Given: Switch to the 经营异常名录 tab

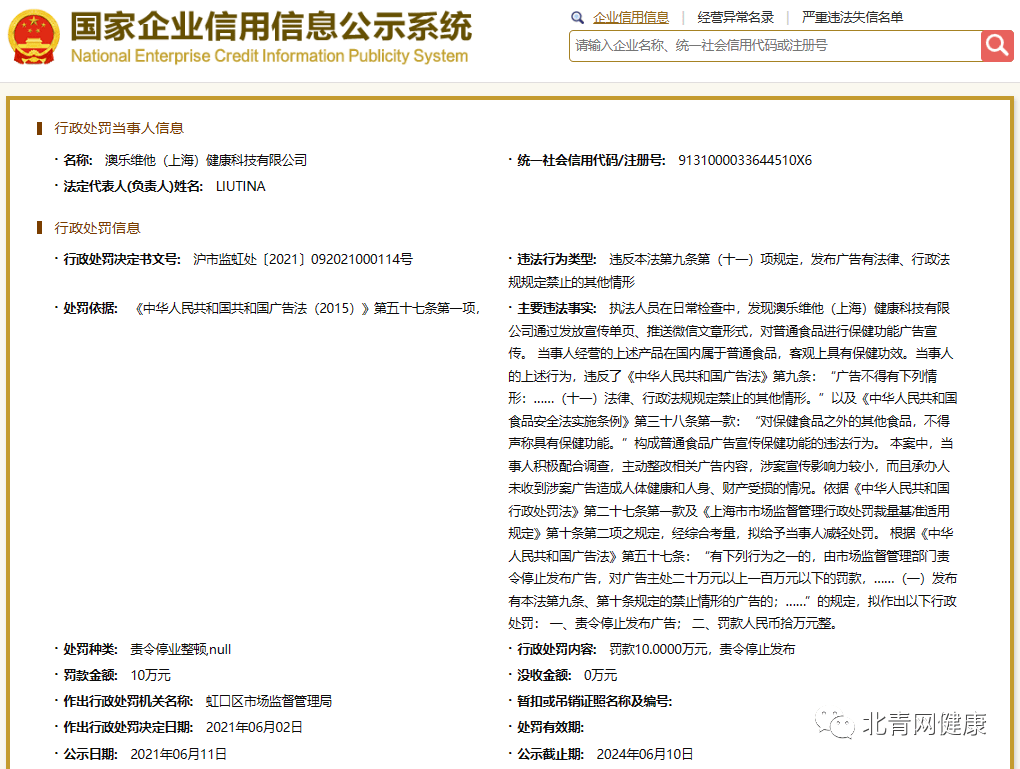Looking at the screenshot, I should tap(735, 17).
